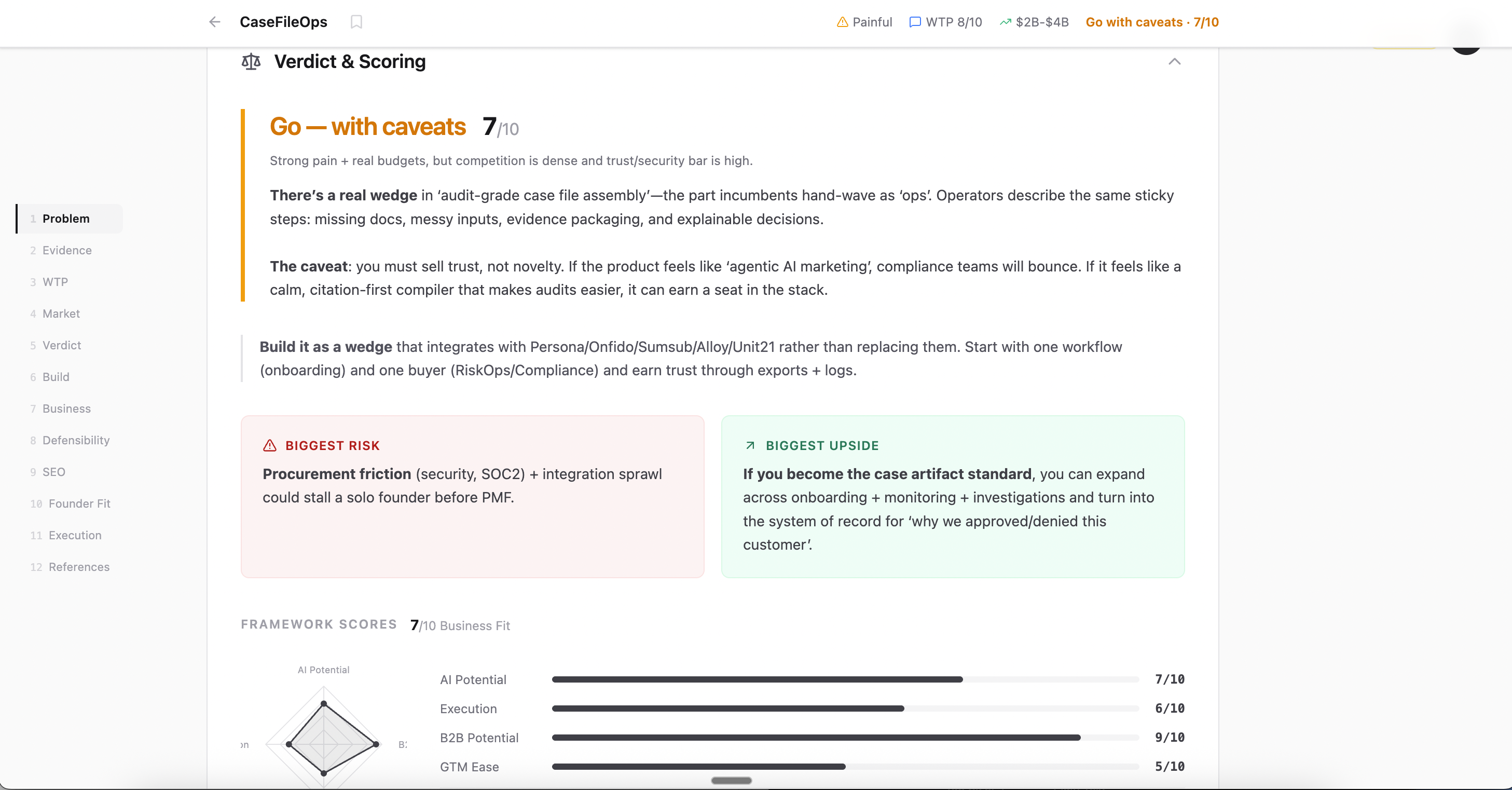The image size is (1512, 790).
Task: Open the Founder Fit section
Action: click(x=79, y=503)
